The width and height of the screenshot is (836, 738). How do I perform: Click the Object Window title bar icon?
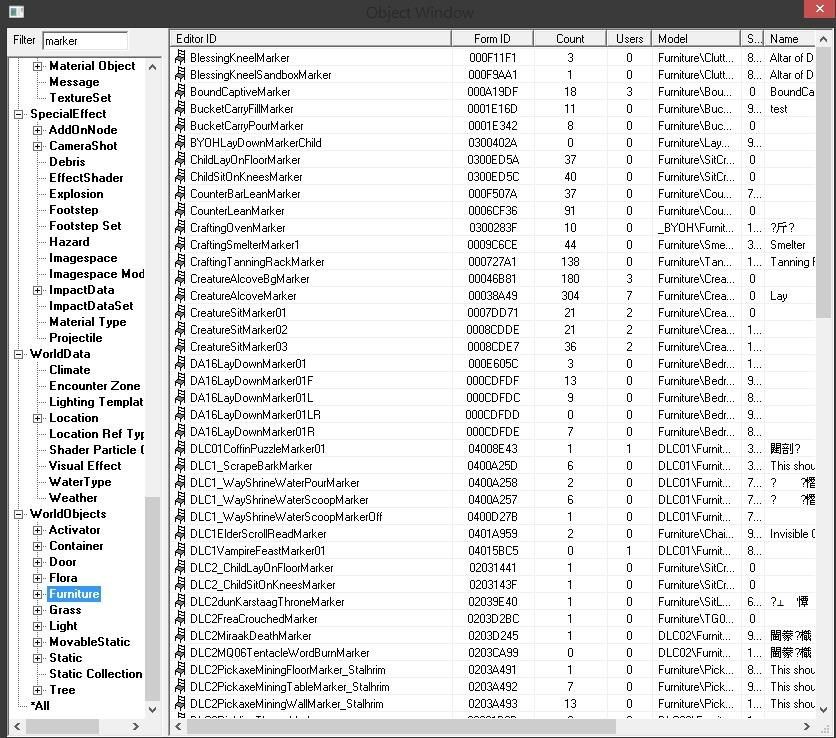click(17, 11)
